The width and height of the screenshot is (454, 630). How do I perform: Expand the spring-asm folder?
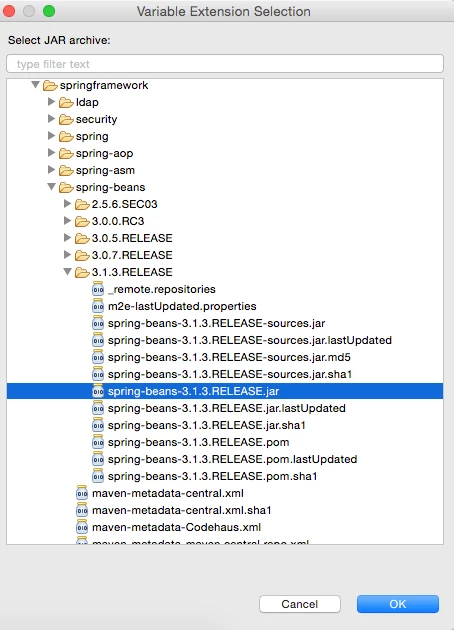(x=51, y=170)
